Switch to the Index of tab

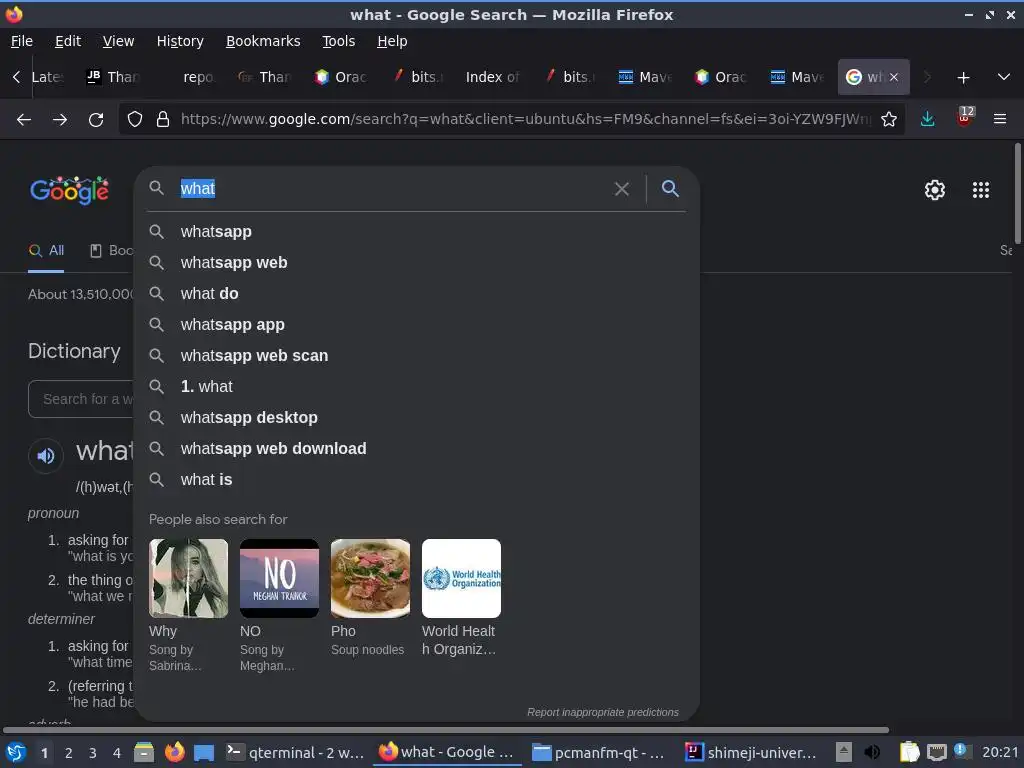492,77
